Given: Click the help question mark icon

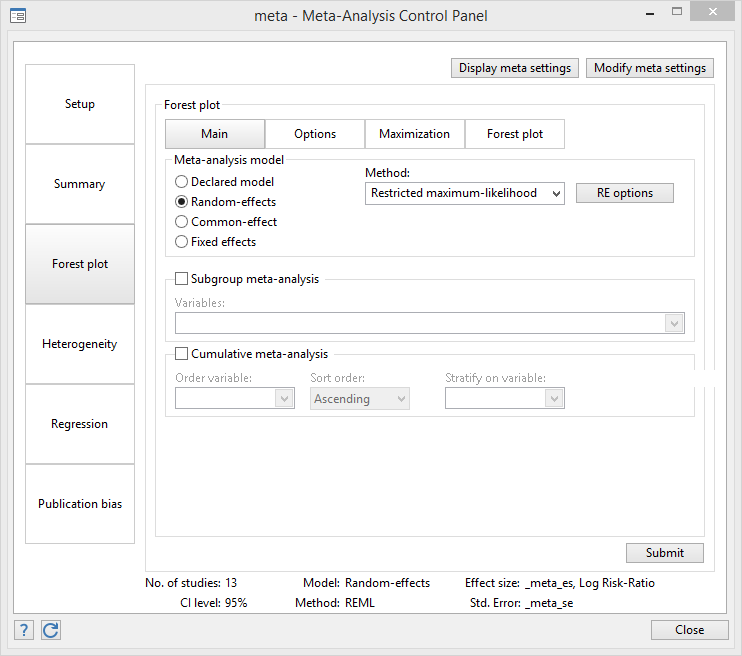Looking at the screenshot, I should pos(24,630).
